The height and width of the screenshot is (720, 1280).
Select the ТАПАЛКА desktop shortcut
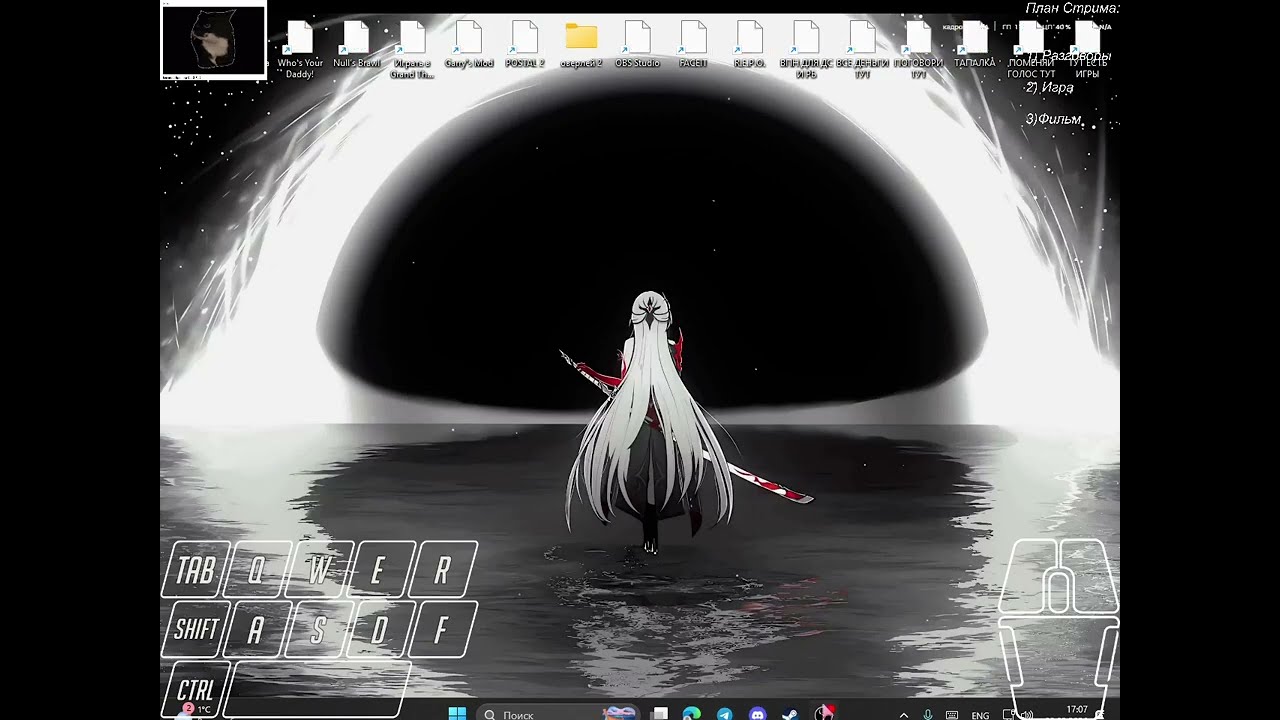974,45
